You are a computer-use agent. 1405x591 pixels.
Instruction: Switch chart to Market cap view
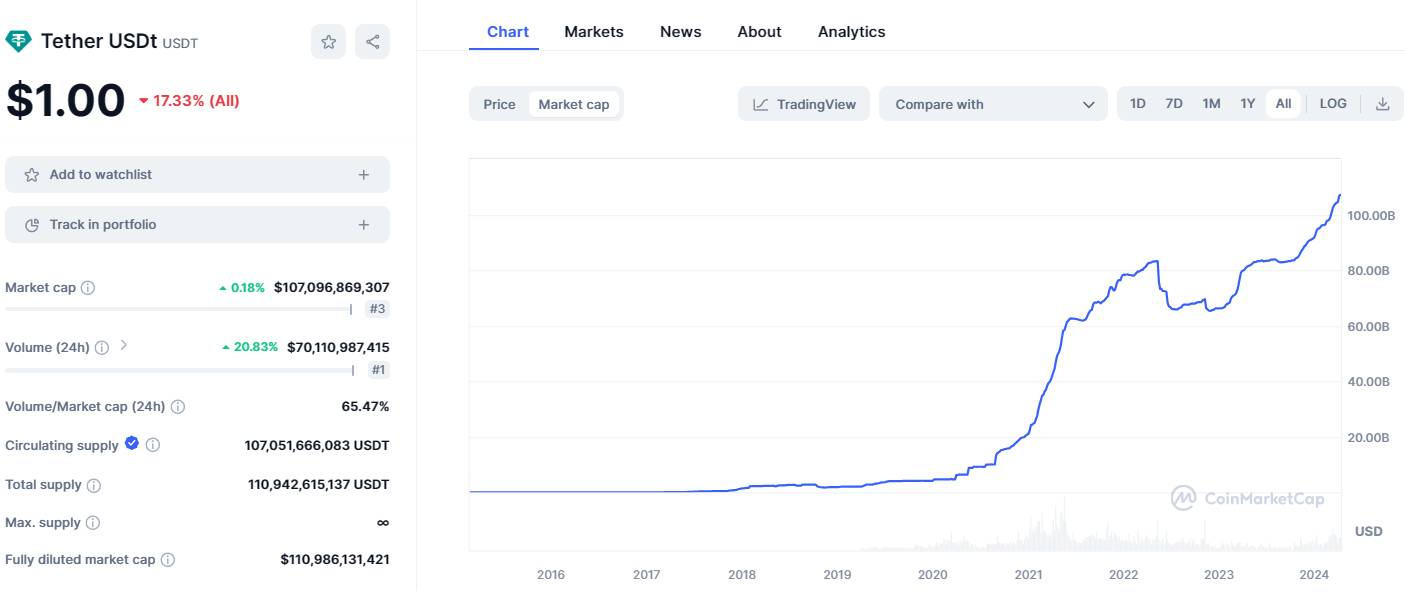click(574, 104)
